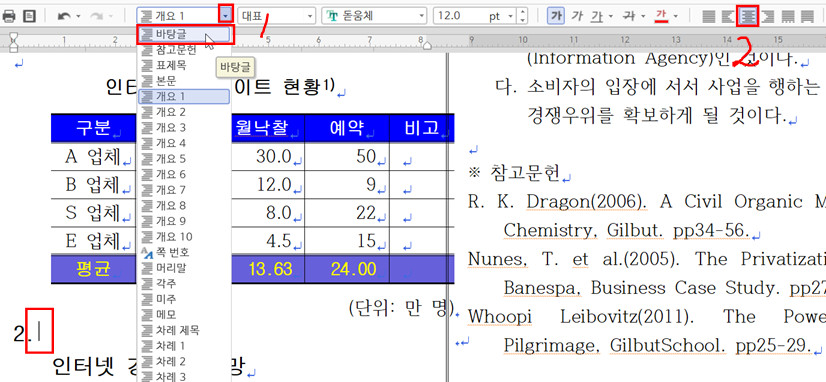Select 개요 10 style

point(184,237)
